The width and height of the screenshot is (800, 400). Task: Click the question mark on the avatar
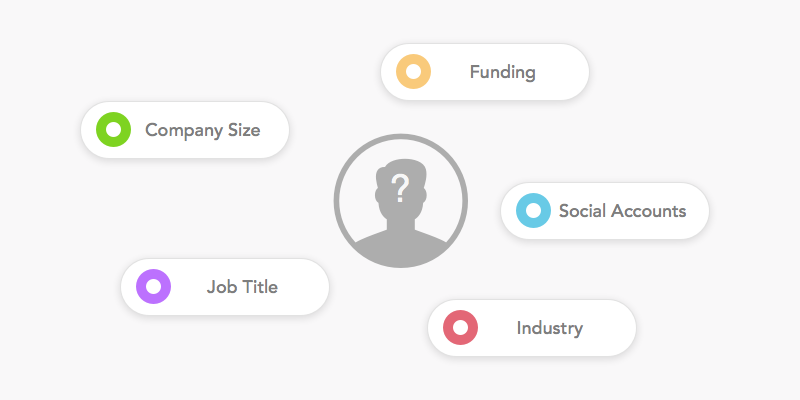[x=401, y=188]
